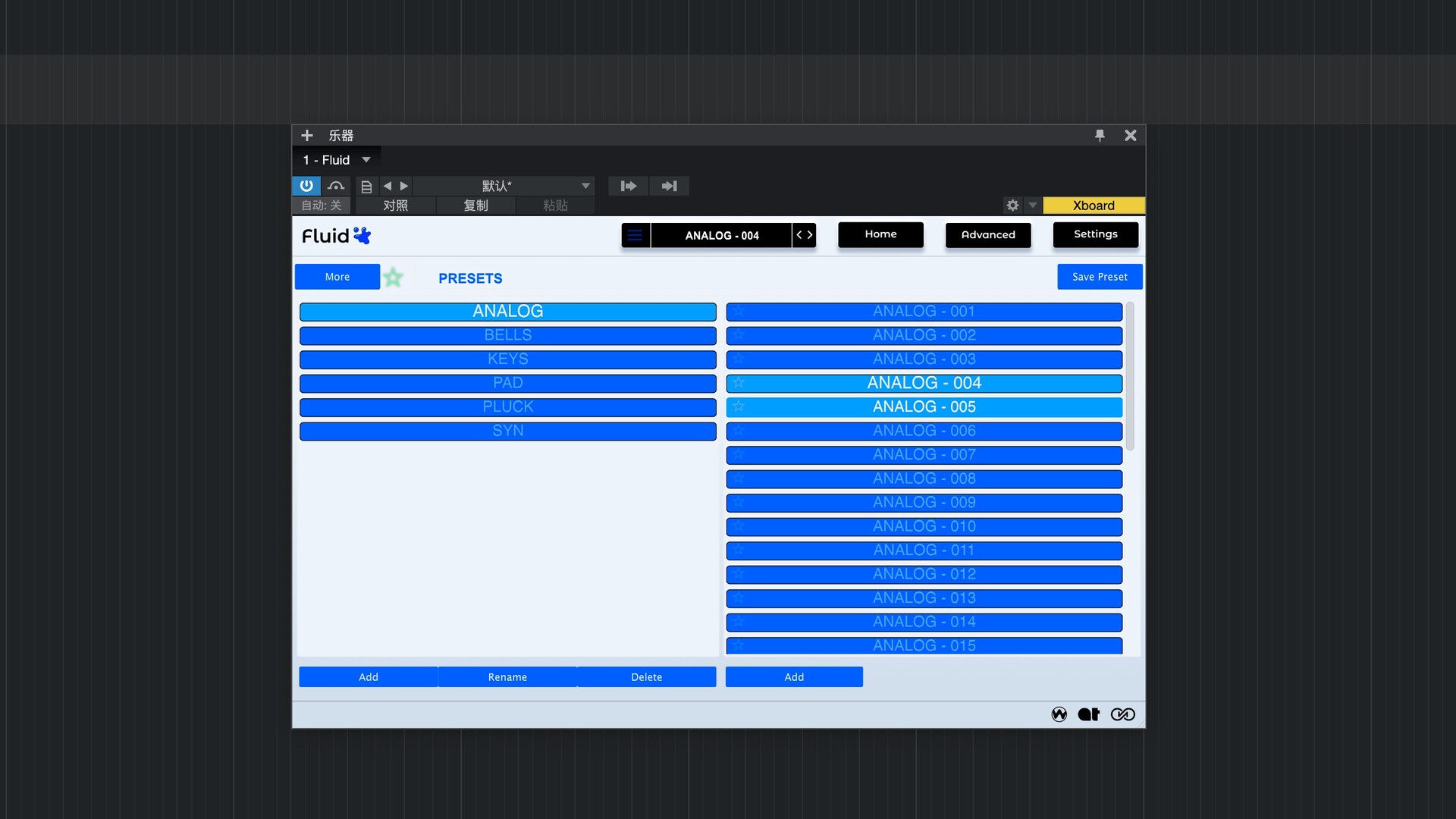Favorite ANALOG - 007 with its star
This screenshot has height=819, width=1456.
pyautogui.click(x=738, y=454)
